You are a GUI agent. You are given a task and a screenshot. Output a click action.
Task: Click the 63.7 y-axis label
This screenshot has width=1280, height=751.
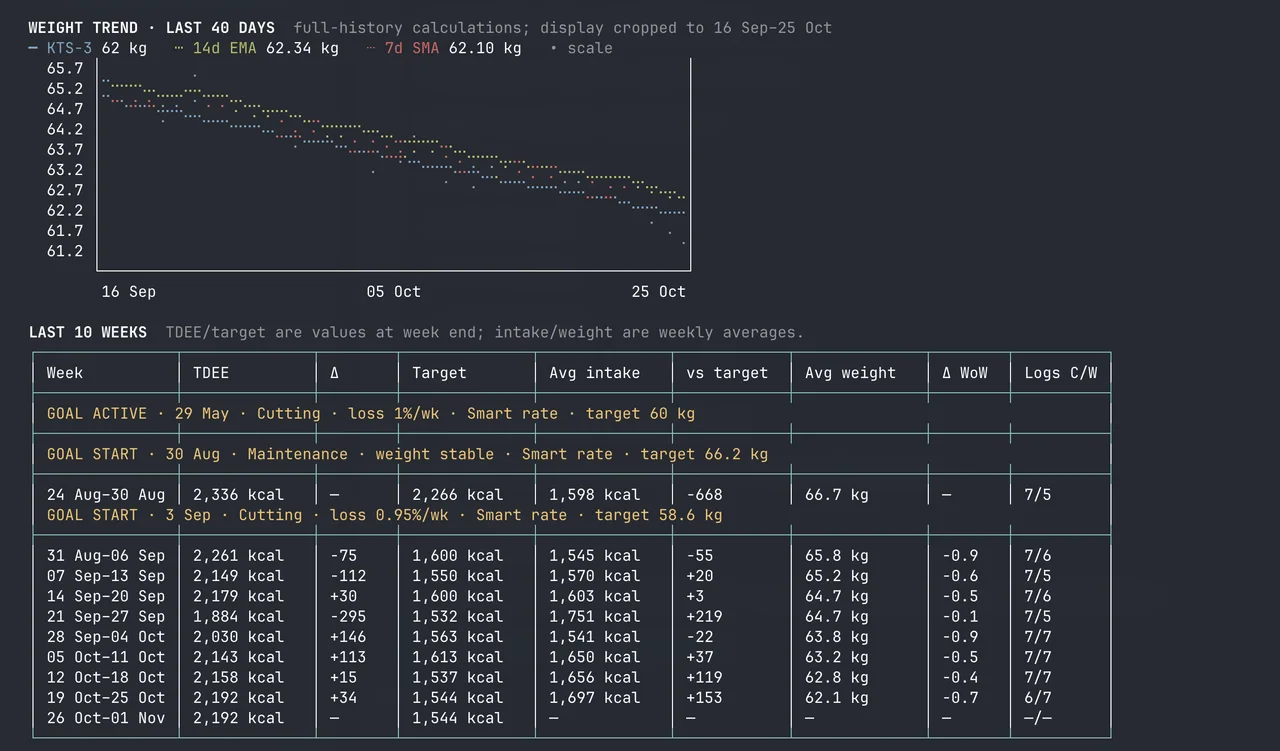coord(65,150)
